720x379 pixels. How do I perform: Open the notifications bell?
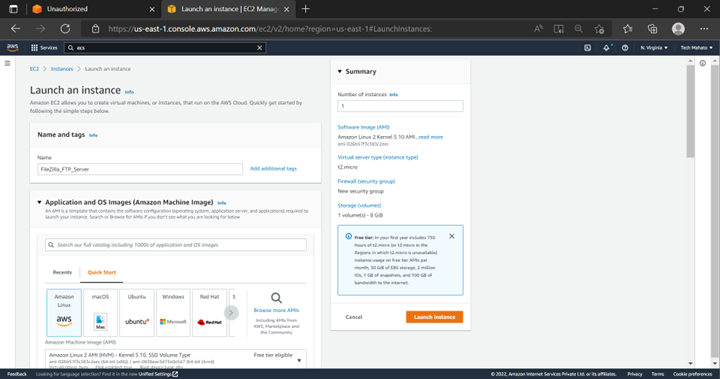[x=606, y=48]
